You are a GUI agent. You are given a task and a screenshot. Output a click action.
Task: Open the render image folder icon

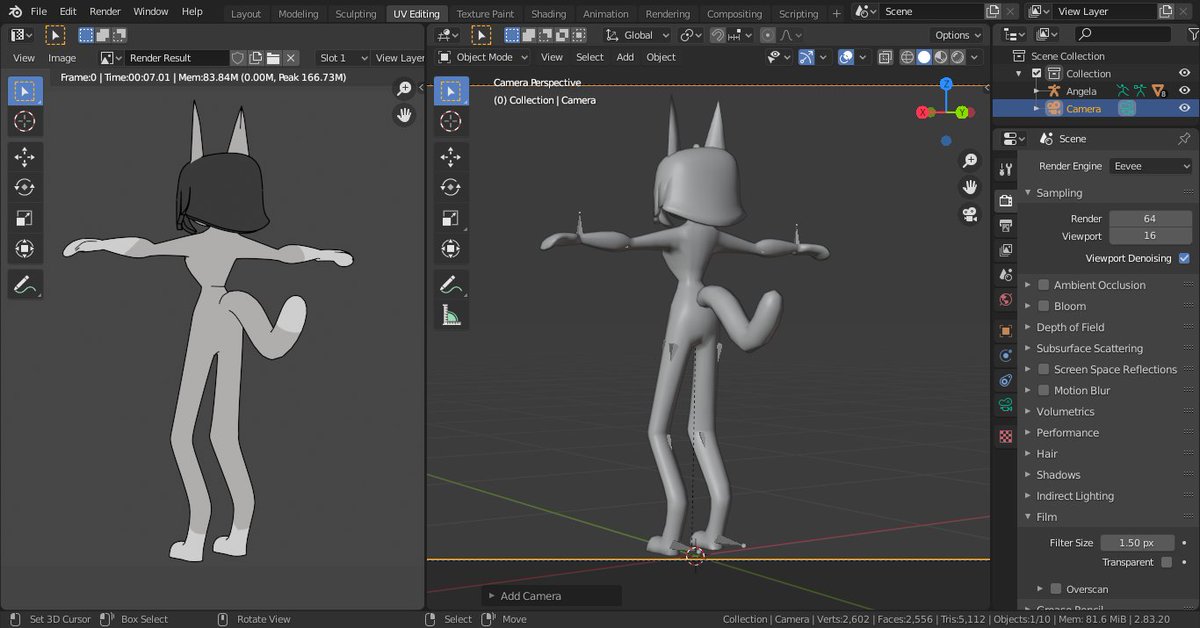point(273,58)
